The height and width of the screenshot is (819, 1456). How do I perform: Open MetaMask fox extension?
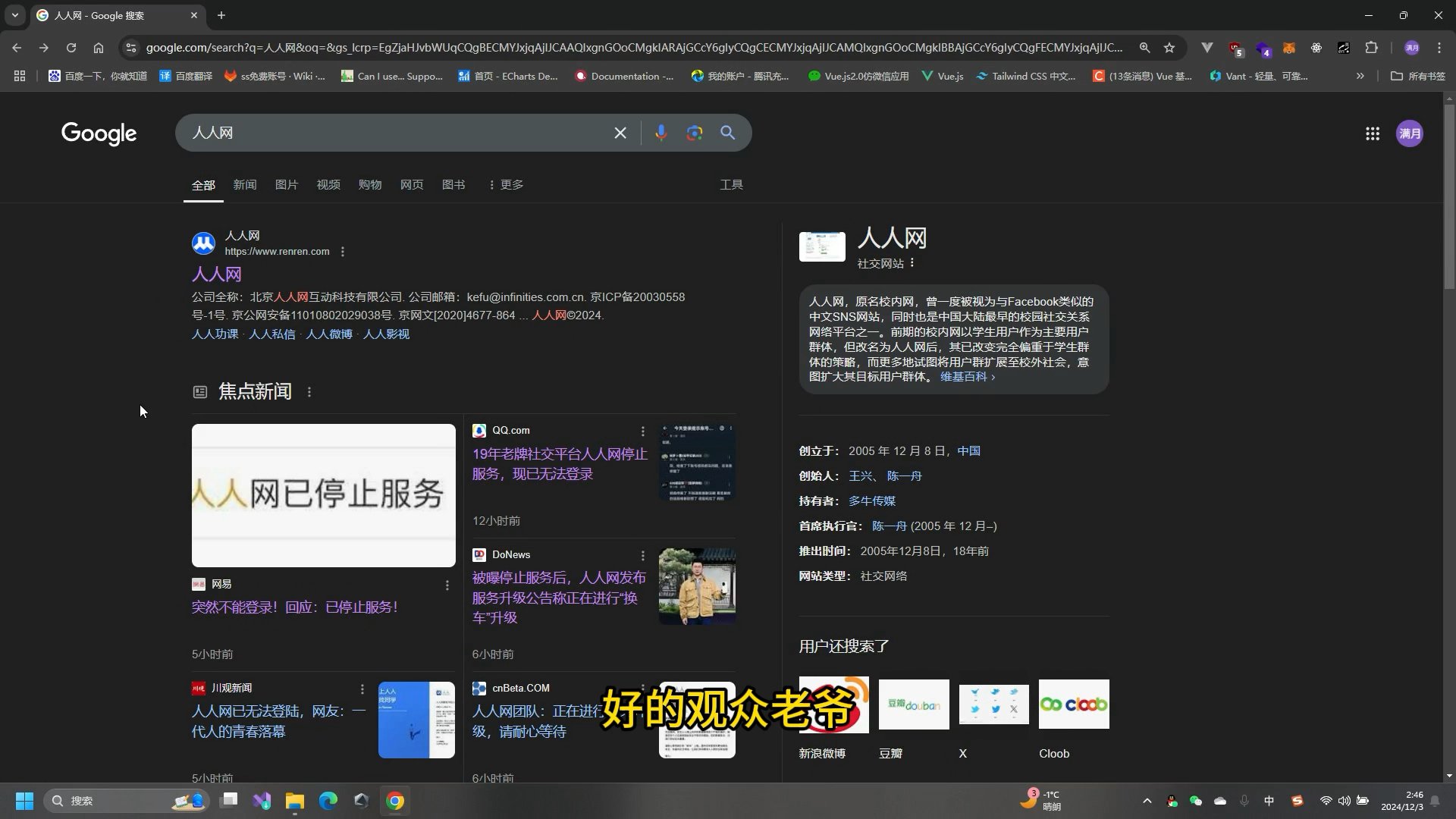point(1289,48)
